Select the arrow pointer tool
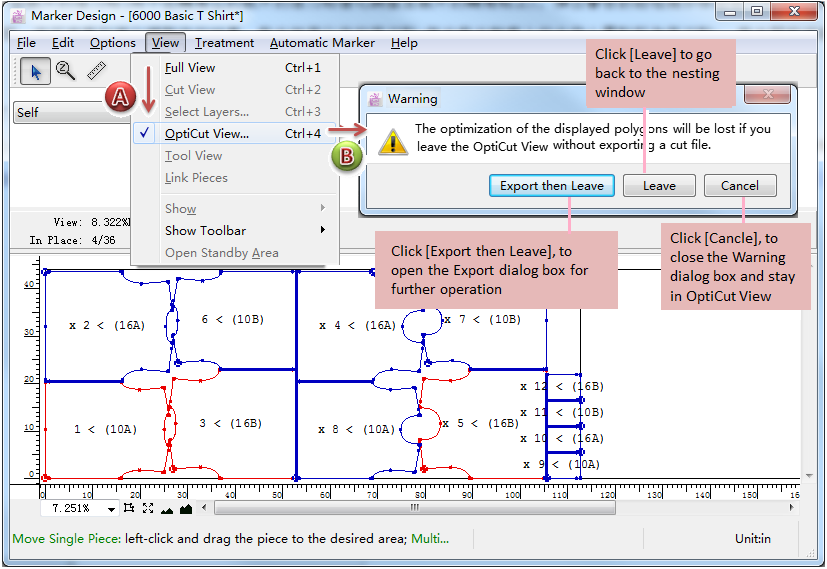Image resolution: width=827 pixels, height=569 pixels. [36, 71]
